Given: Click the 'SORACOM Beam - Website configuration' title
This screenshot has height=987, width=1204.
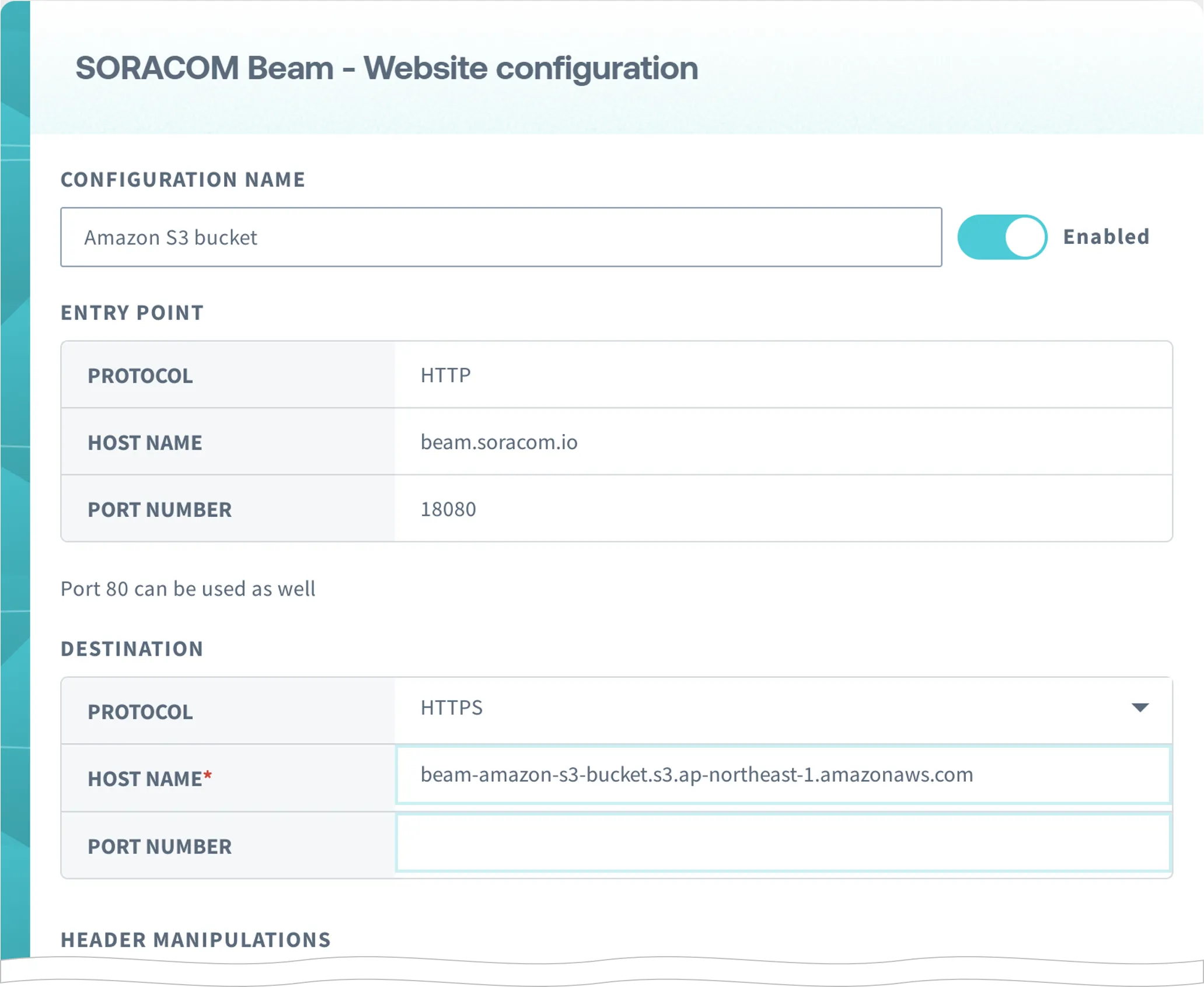Looking at the screenshot, I should (386, 68).
